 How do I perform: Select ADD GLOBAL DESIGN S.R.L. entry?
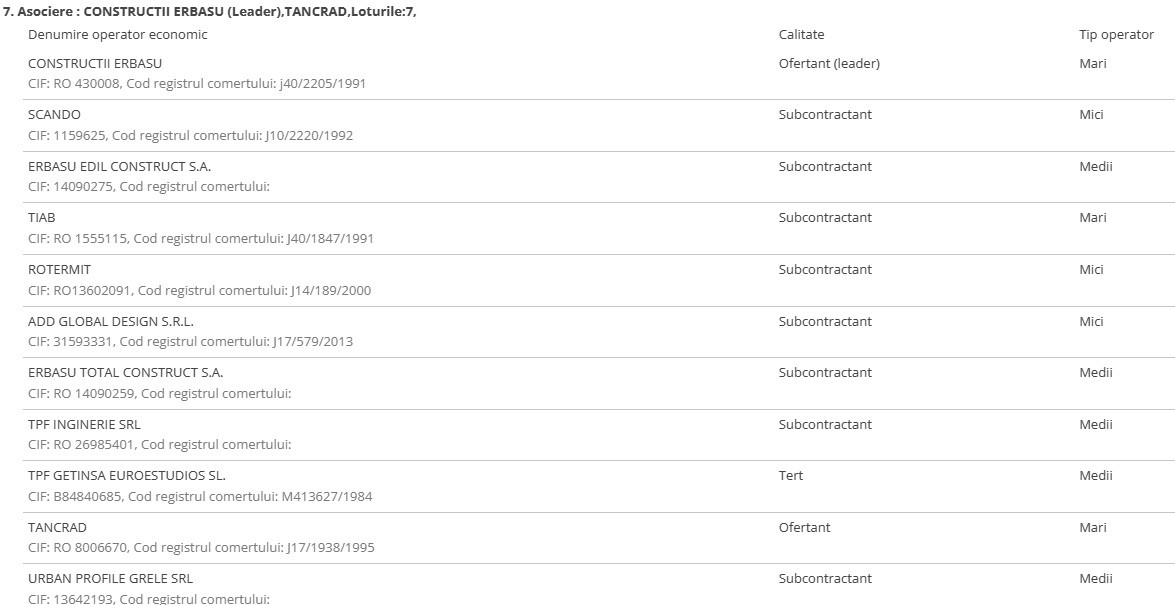(110, 322)
